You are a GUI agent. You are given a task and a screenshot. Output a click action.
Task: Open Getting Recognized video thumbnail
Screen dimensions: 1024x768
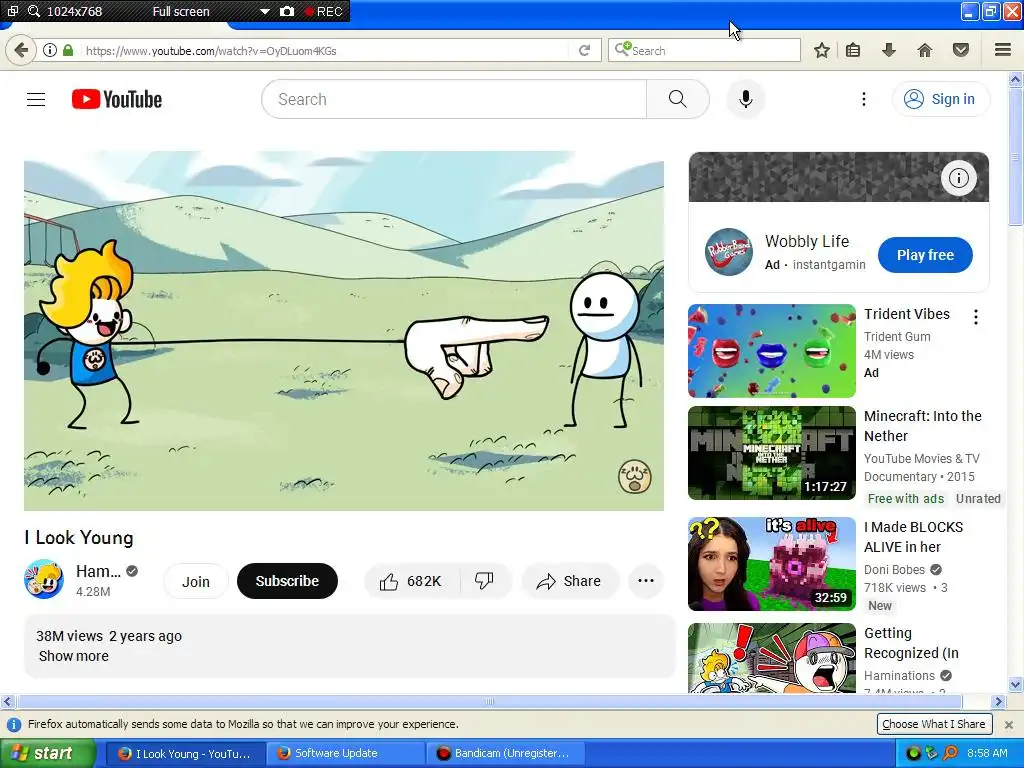[772, 658]
